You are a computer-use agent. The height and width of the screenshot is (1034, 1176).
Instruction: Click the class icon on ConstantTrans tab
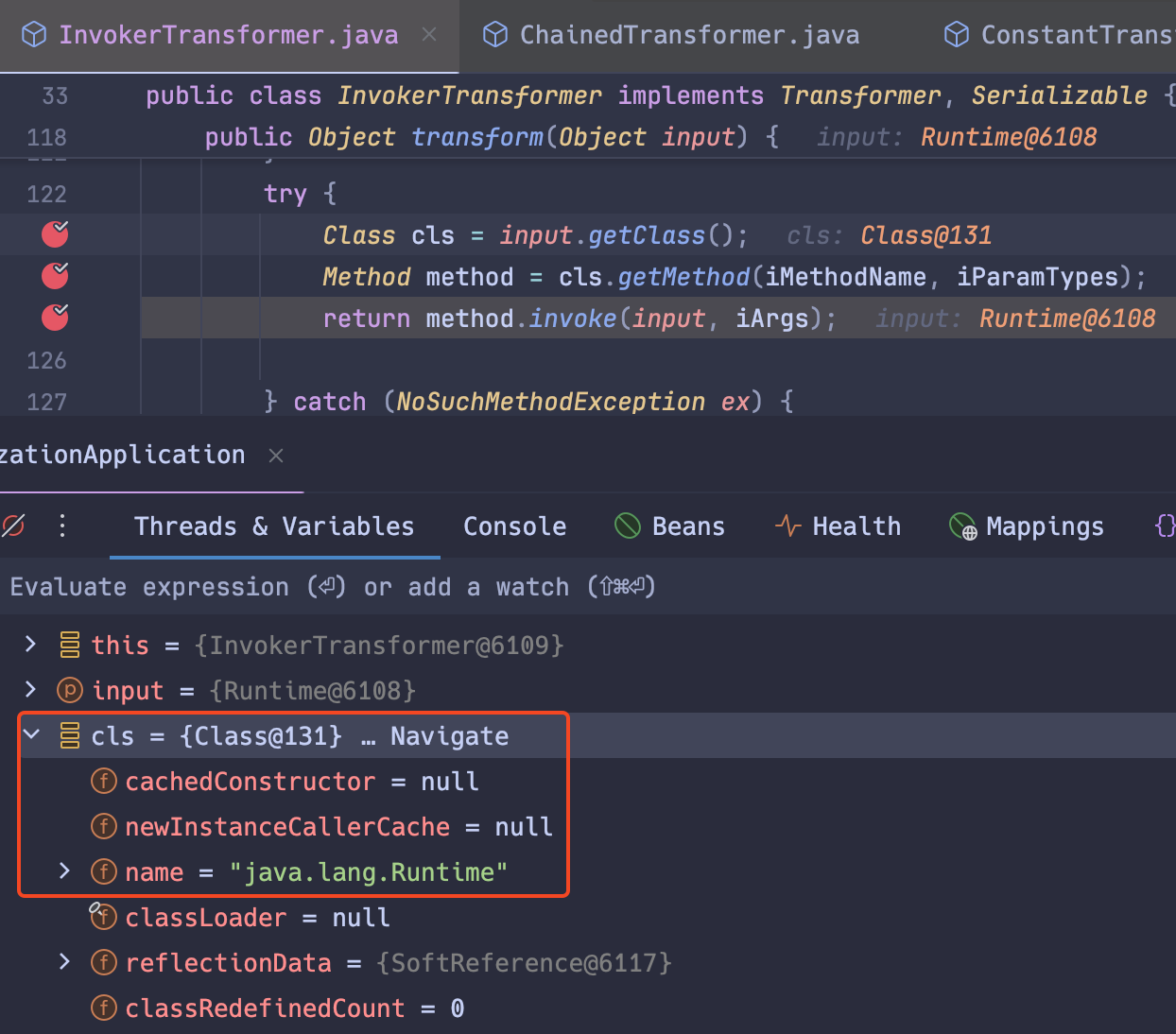tap(955, 34)
